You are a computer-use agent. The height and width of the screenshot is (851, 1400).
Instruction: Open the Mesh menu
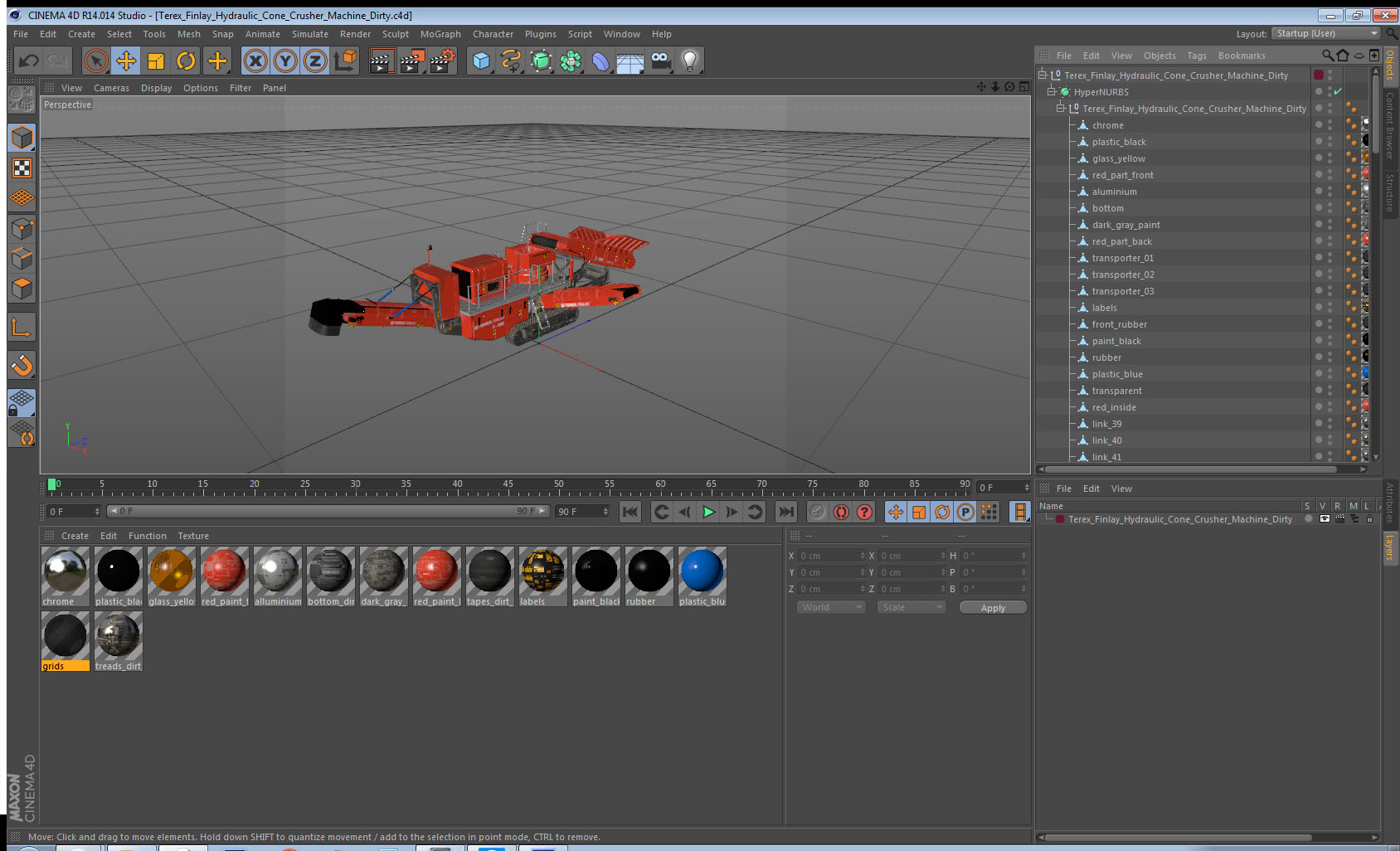189,34
